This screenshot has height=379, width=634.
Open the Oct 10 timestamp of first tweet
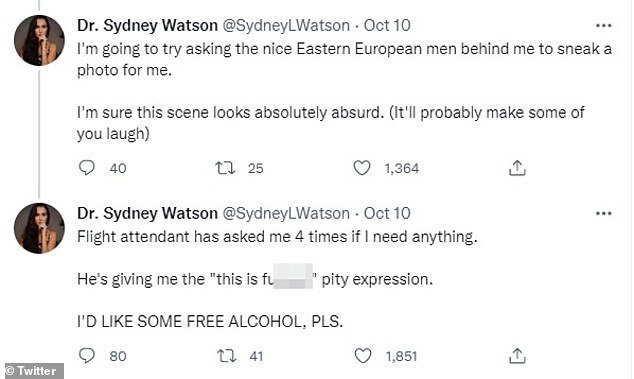pyautogui.click(x=387, y=25)
